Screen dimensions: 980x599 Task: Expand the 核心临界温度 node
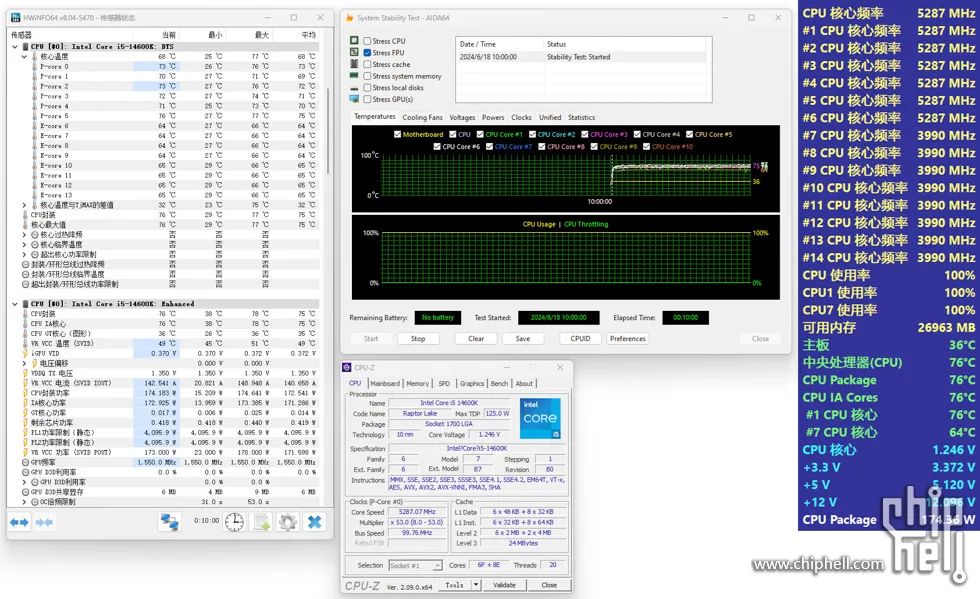[x=24, y=244]
